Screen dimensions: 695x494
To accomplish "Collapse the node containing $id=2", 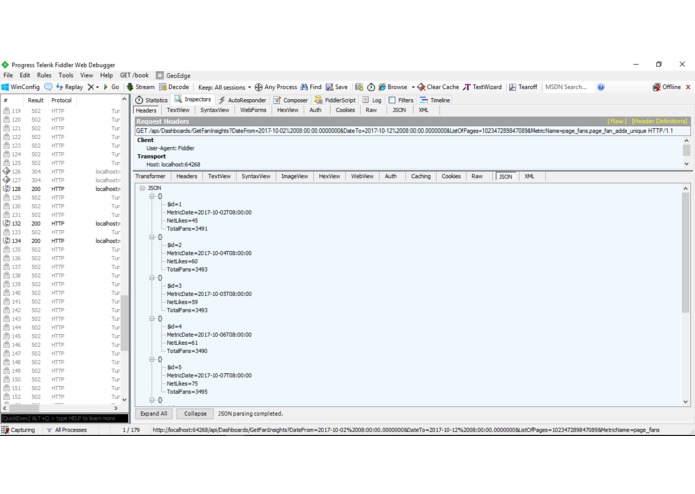I will click(x=152, y=237).
